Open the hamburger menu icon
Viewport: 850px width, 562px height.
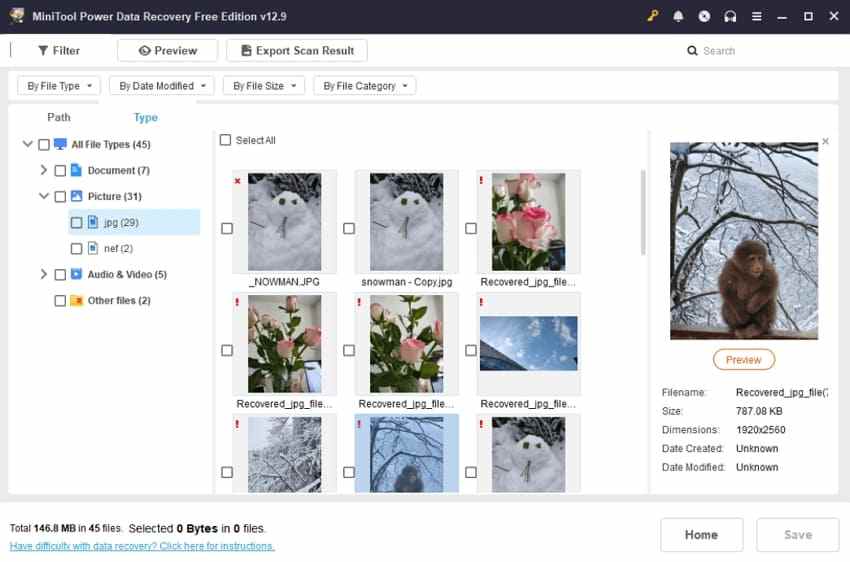pos(756,16)
